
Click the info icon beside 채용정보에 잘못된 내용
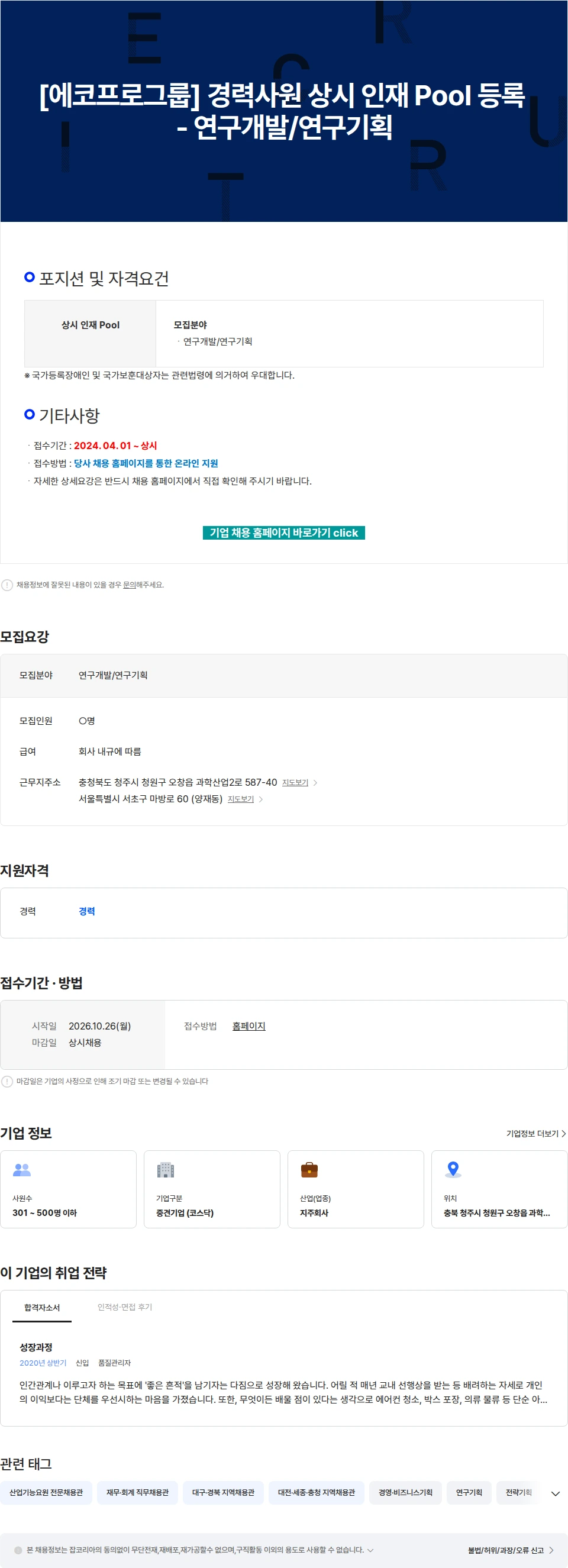coord(7,585)
